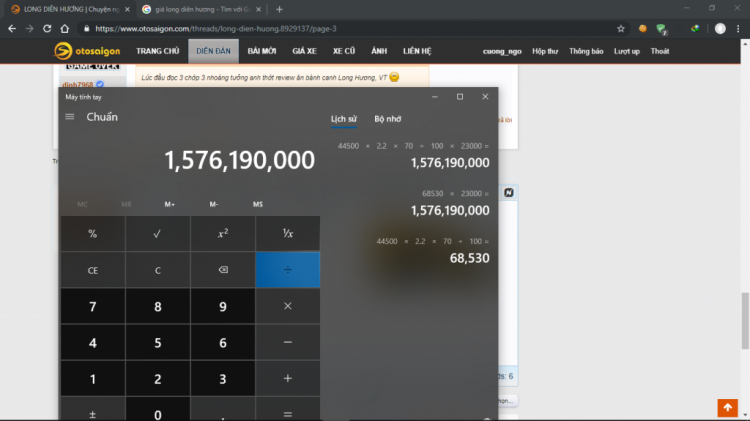The image size is (750, 421).
Task: Click the square root key
Action: (158, 233)
